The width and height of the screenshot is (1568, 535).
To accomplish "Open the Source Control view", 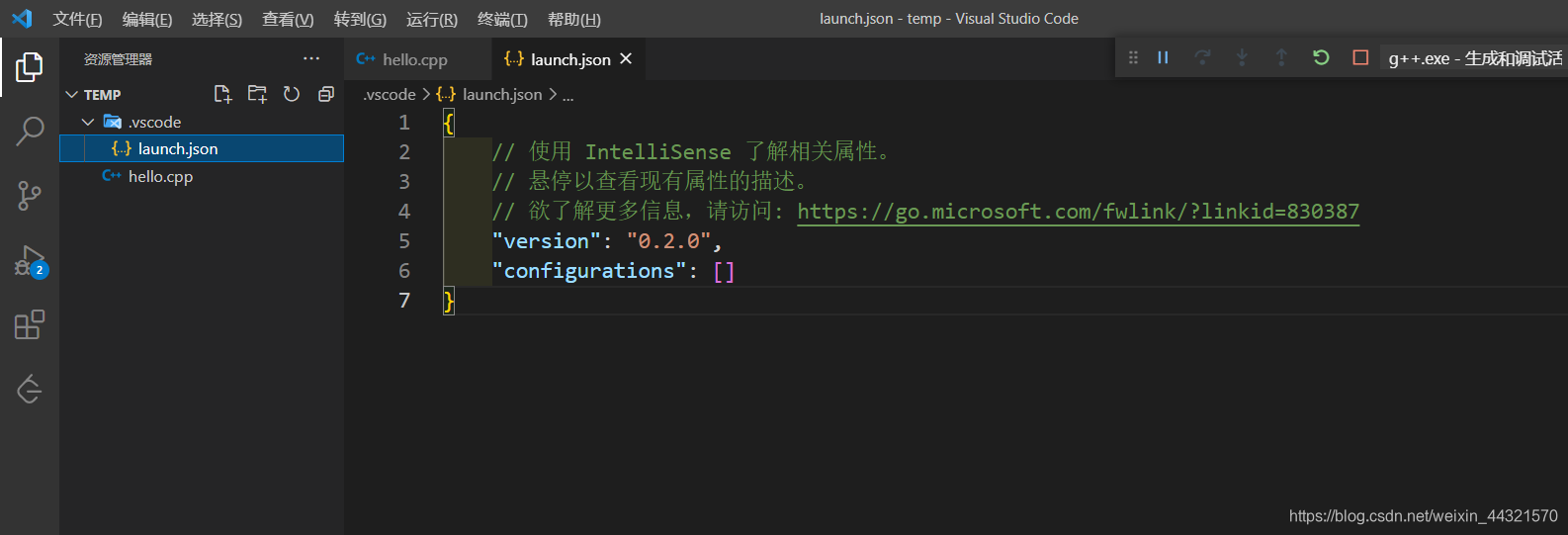I will tap(30, 196).
